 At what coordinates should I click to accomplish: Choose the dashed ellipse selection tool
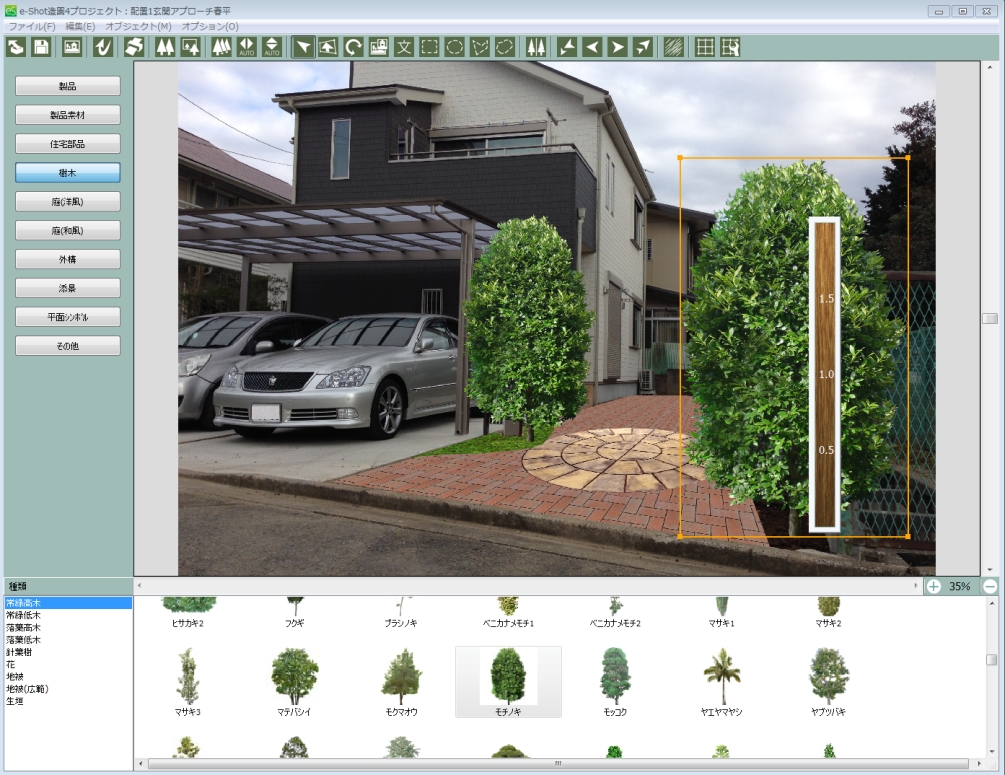(x=454, y=47)
